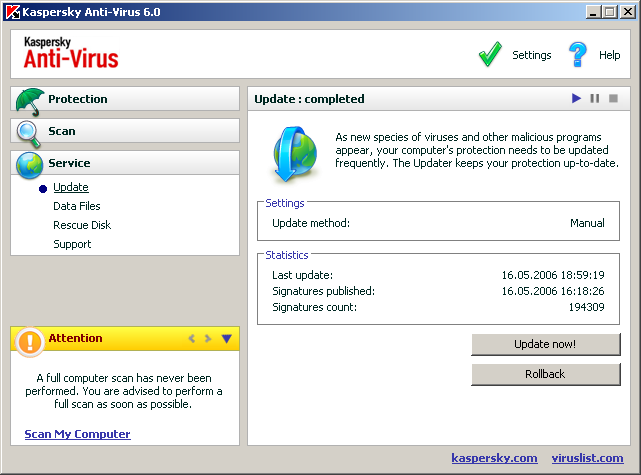This screenshot has width=641, height=475.
Task: Open the kaspersky.com link
Action: click(x=494, y=458)
